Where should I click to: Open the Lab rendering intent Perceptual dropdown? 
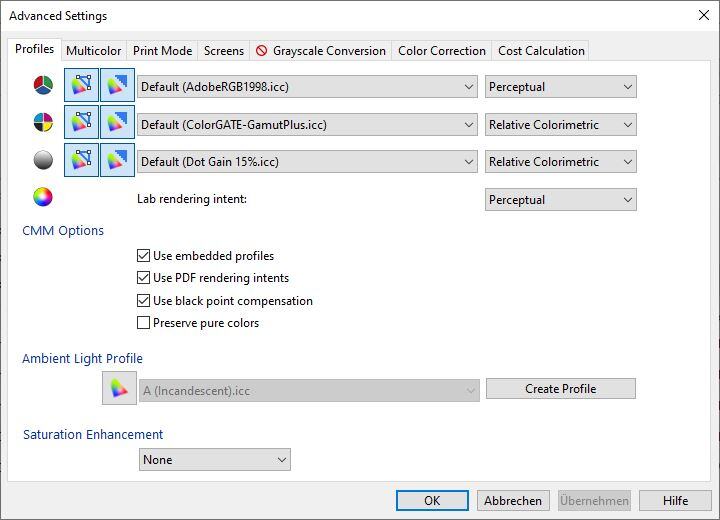tap(560, 200)
